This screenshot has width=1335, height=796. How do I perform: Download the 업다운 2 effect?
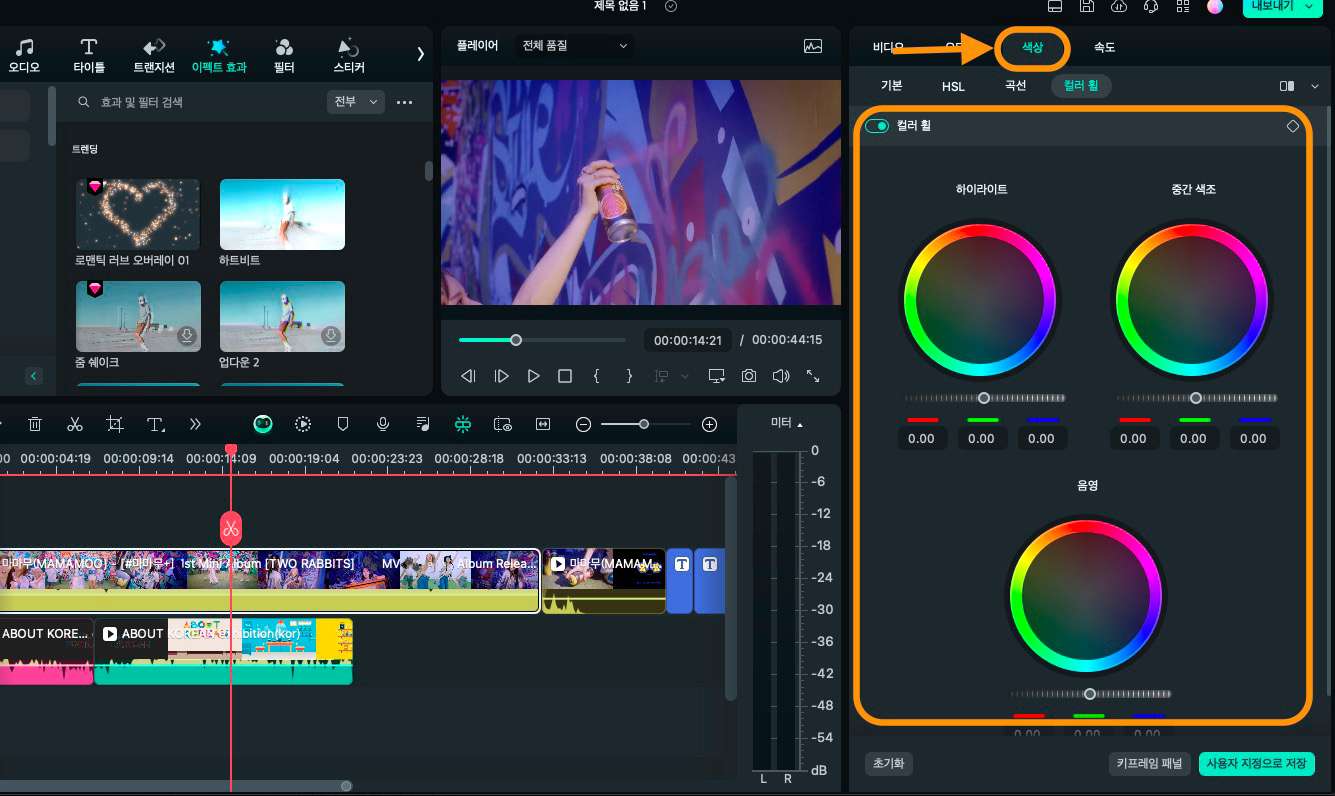point(330,336)
